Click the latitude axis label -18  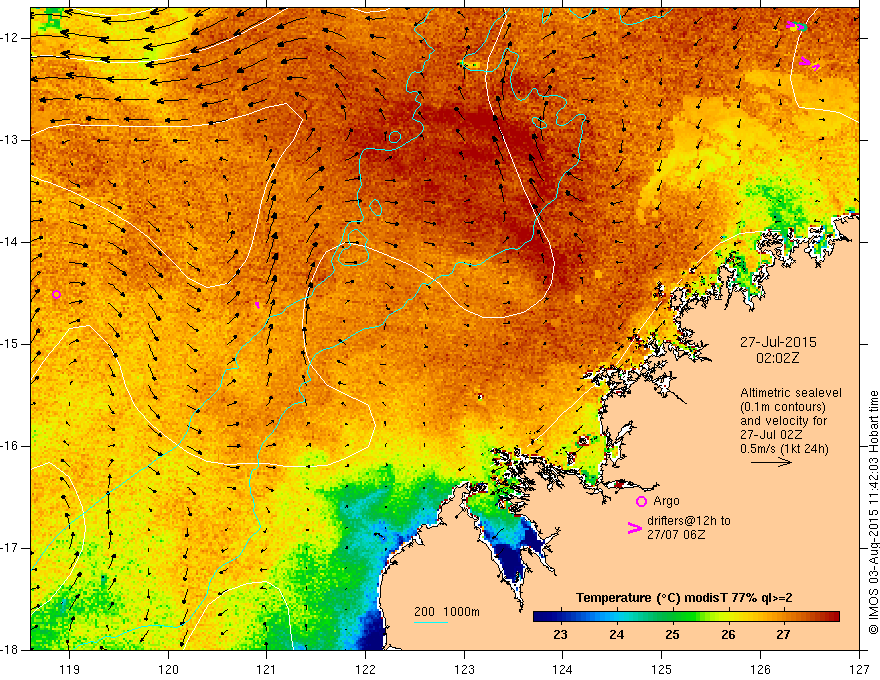(10, 650)
